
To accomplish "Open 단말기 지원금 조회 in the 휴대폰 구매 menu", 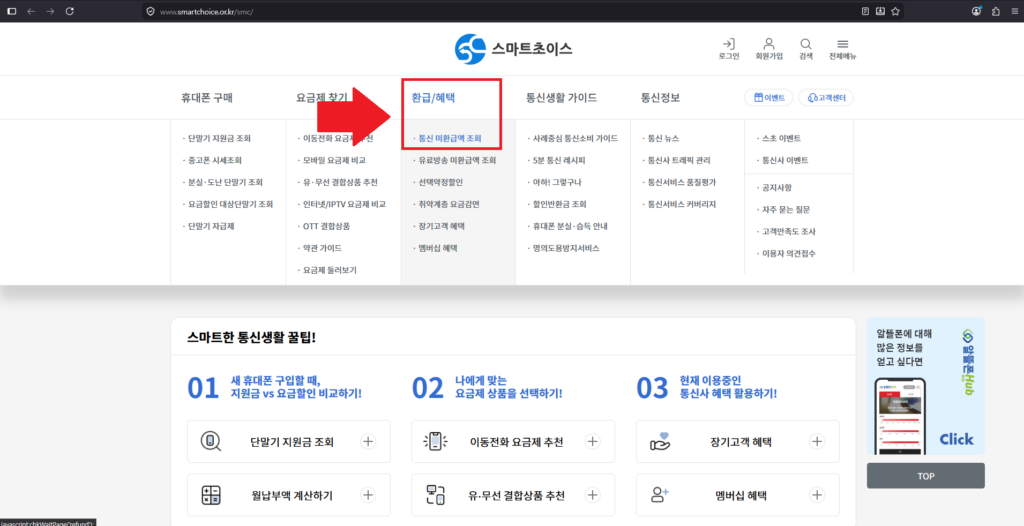I will tap(219, 139).
